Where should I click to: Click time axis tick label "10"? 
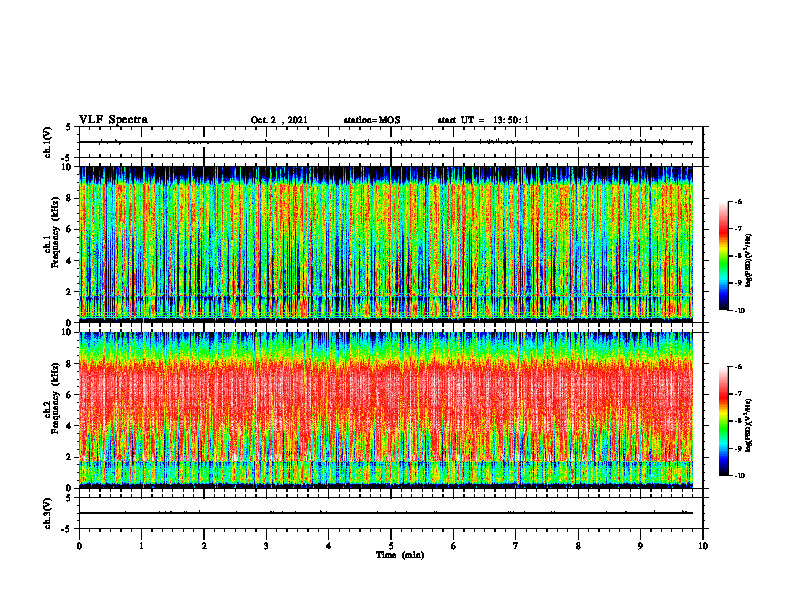pos(703,546)
